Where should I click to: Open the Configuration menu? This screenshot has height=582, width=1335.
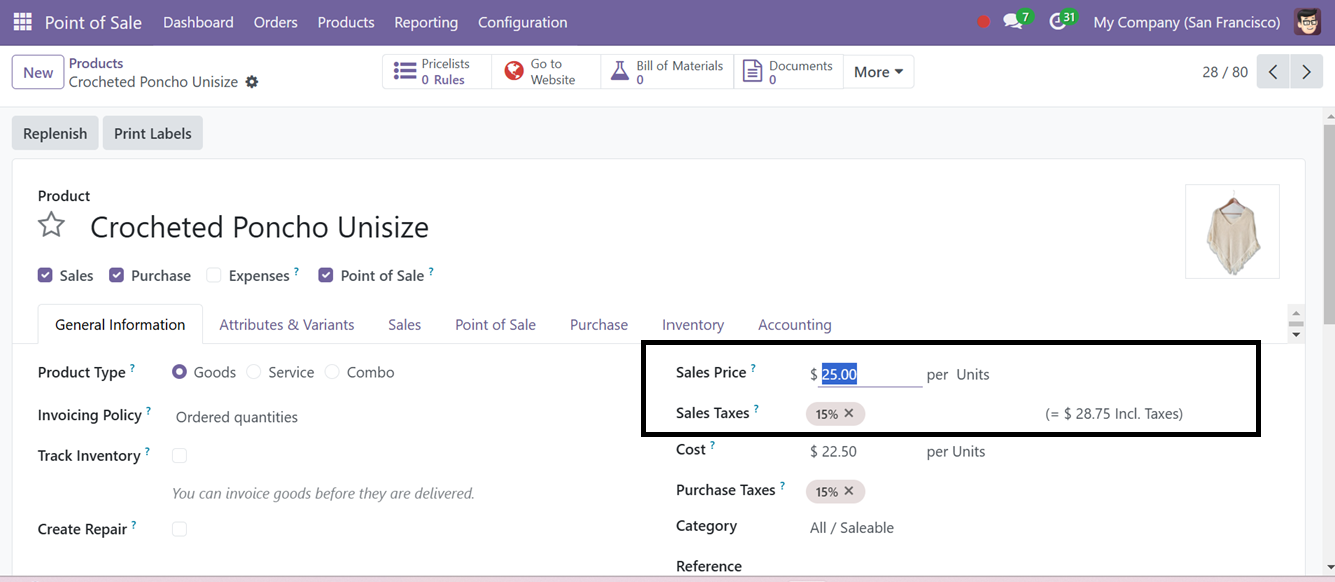(x=523, y=22)
